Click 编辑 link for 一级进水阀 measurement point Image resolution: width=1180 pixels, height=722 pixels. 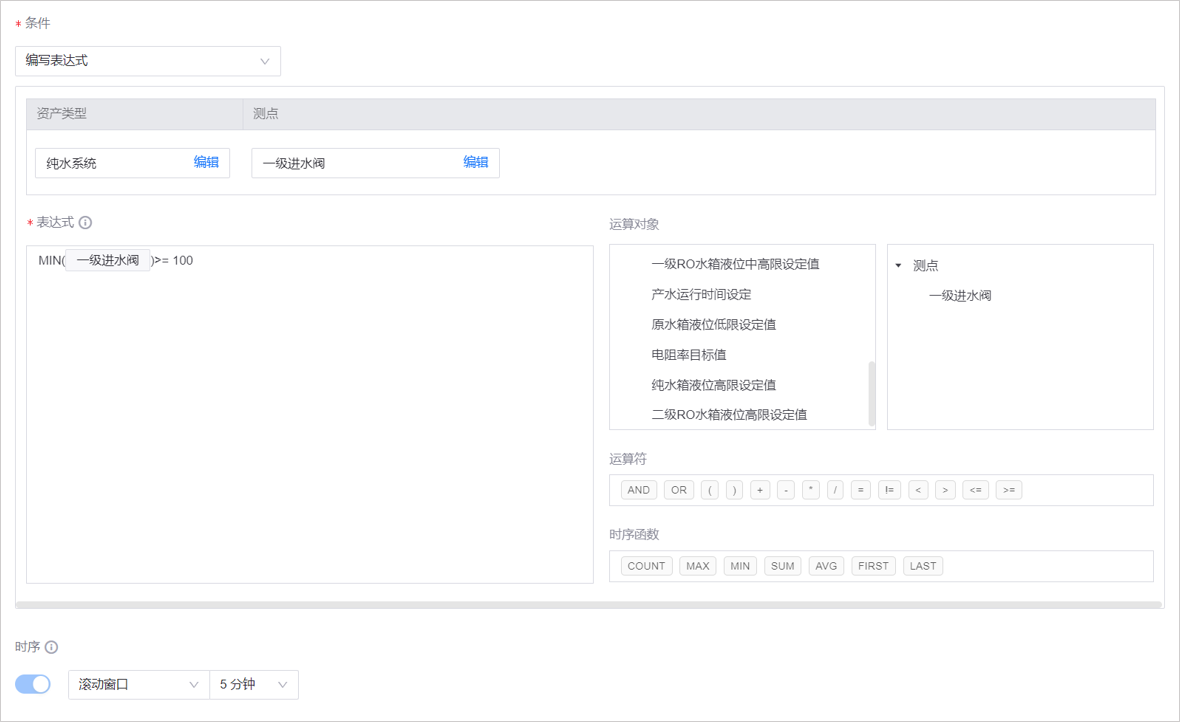tap(475, 162)
